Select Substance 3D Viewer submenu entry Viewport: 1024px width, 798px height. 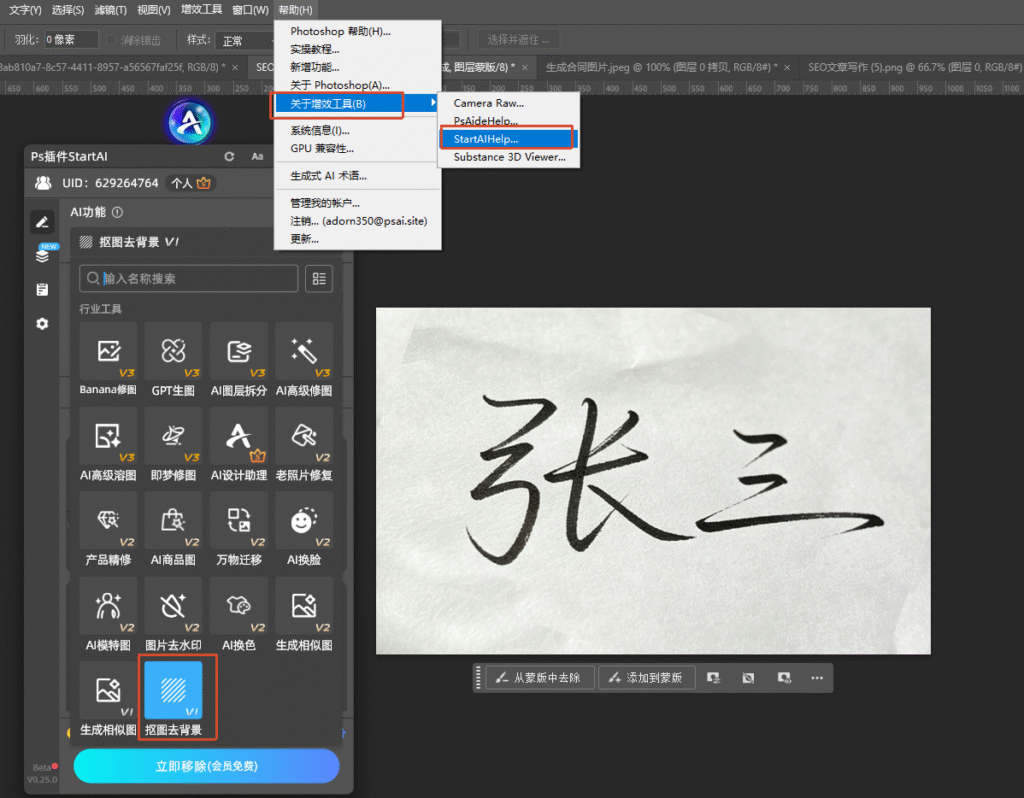pos(509,157)
